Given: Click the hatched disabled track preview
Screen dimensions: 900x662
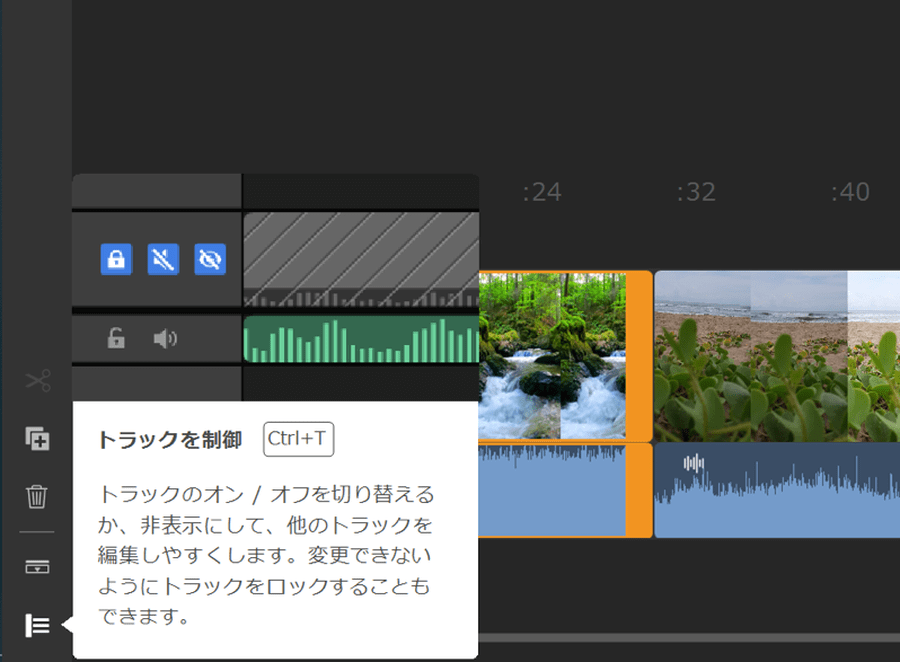Looking at the screenshot, I should tap(362, 260).
